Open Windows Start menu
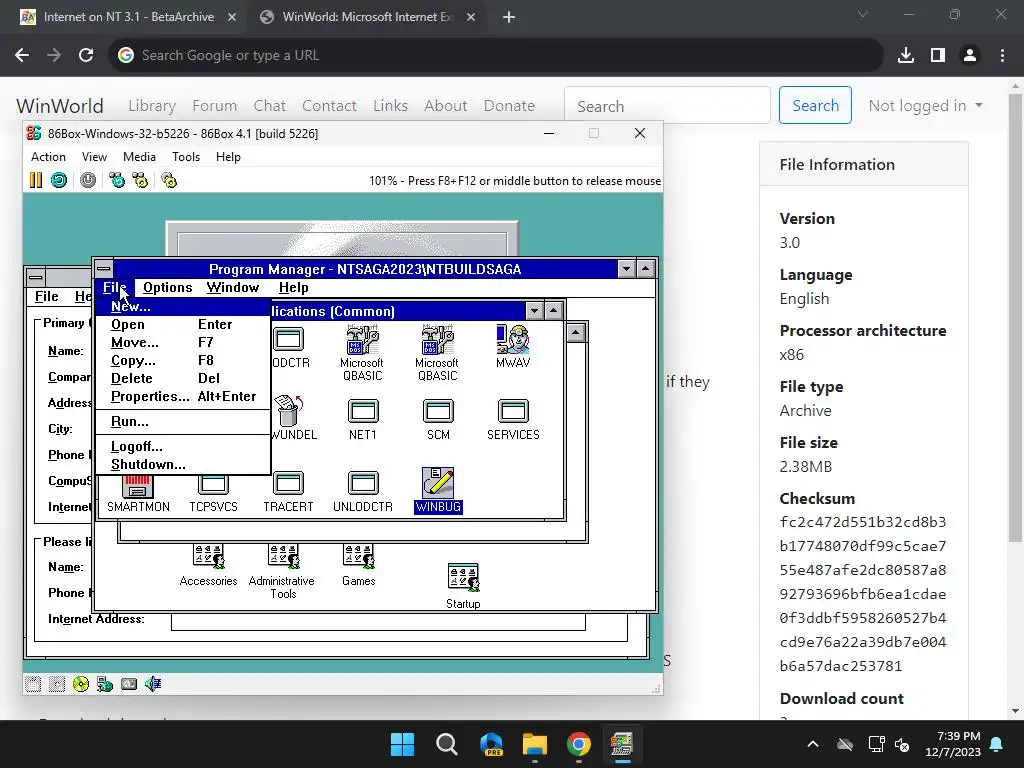The width and height of the screenshot is (1024, 768). point(402,744)
